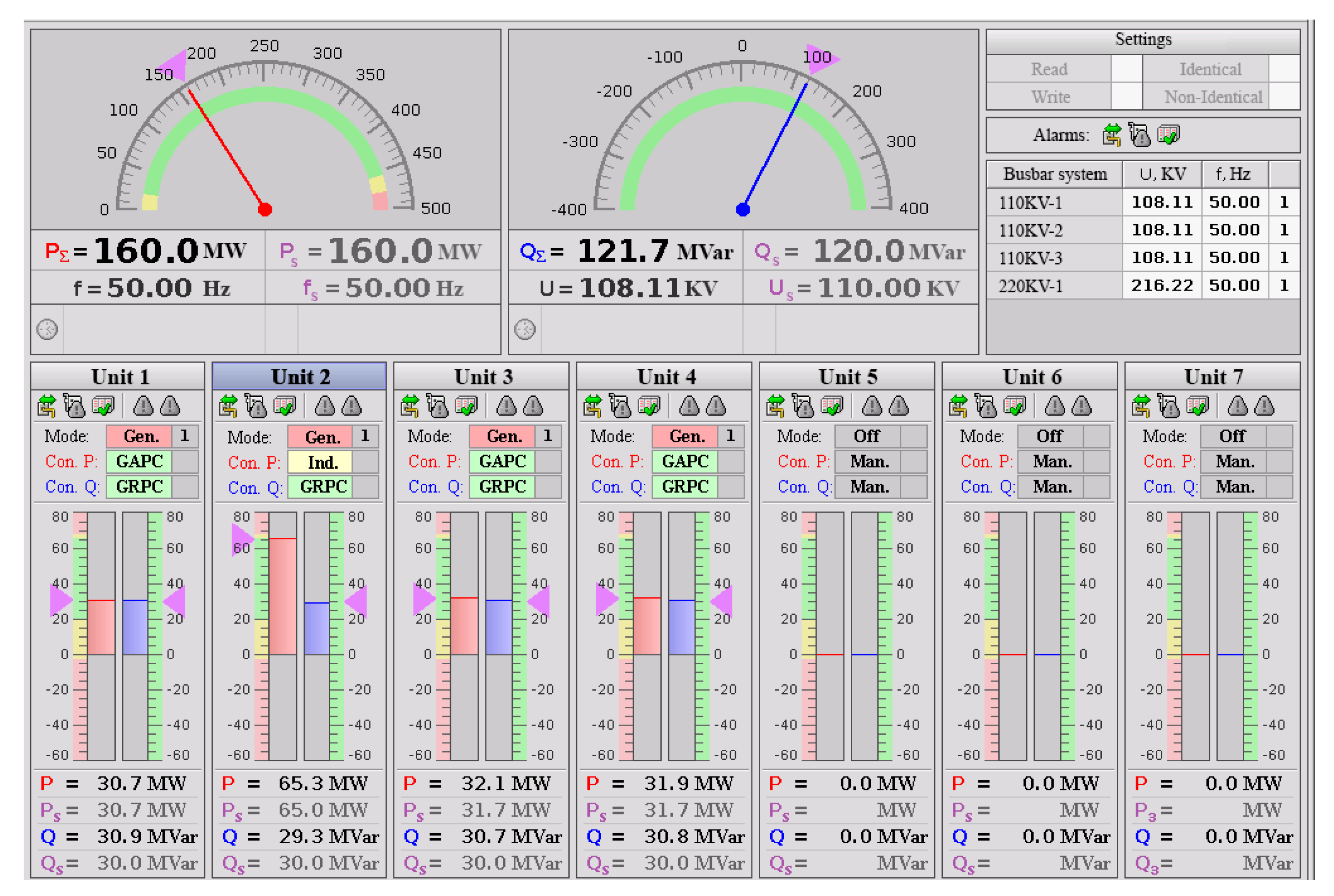The width and height of the screenshot is (1334, 896).
Task: Click the clock icon below the reactive power gauge
Action: (x=525, y=330)
